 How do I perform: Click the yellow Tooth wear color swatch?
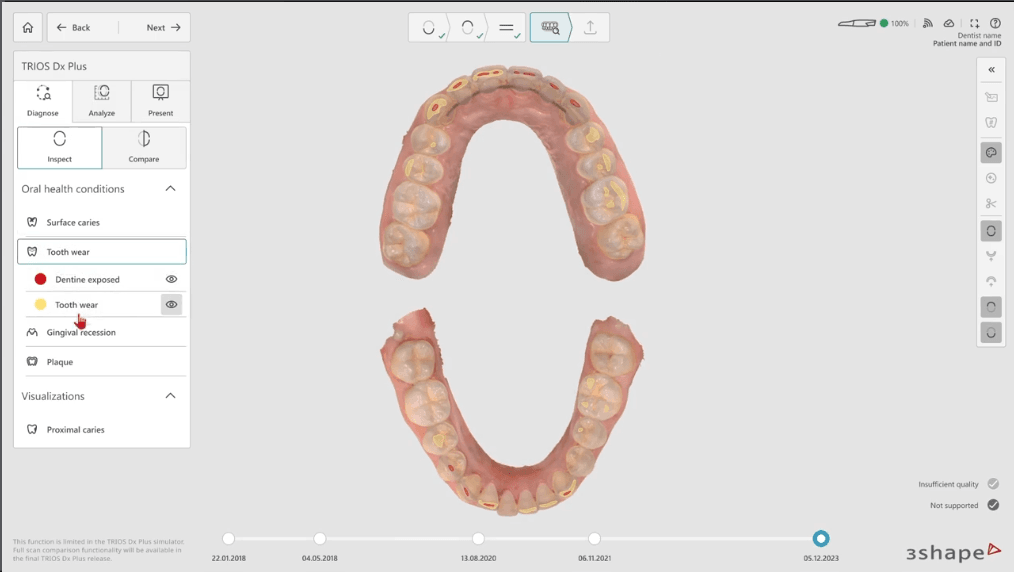pos(40,304)
